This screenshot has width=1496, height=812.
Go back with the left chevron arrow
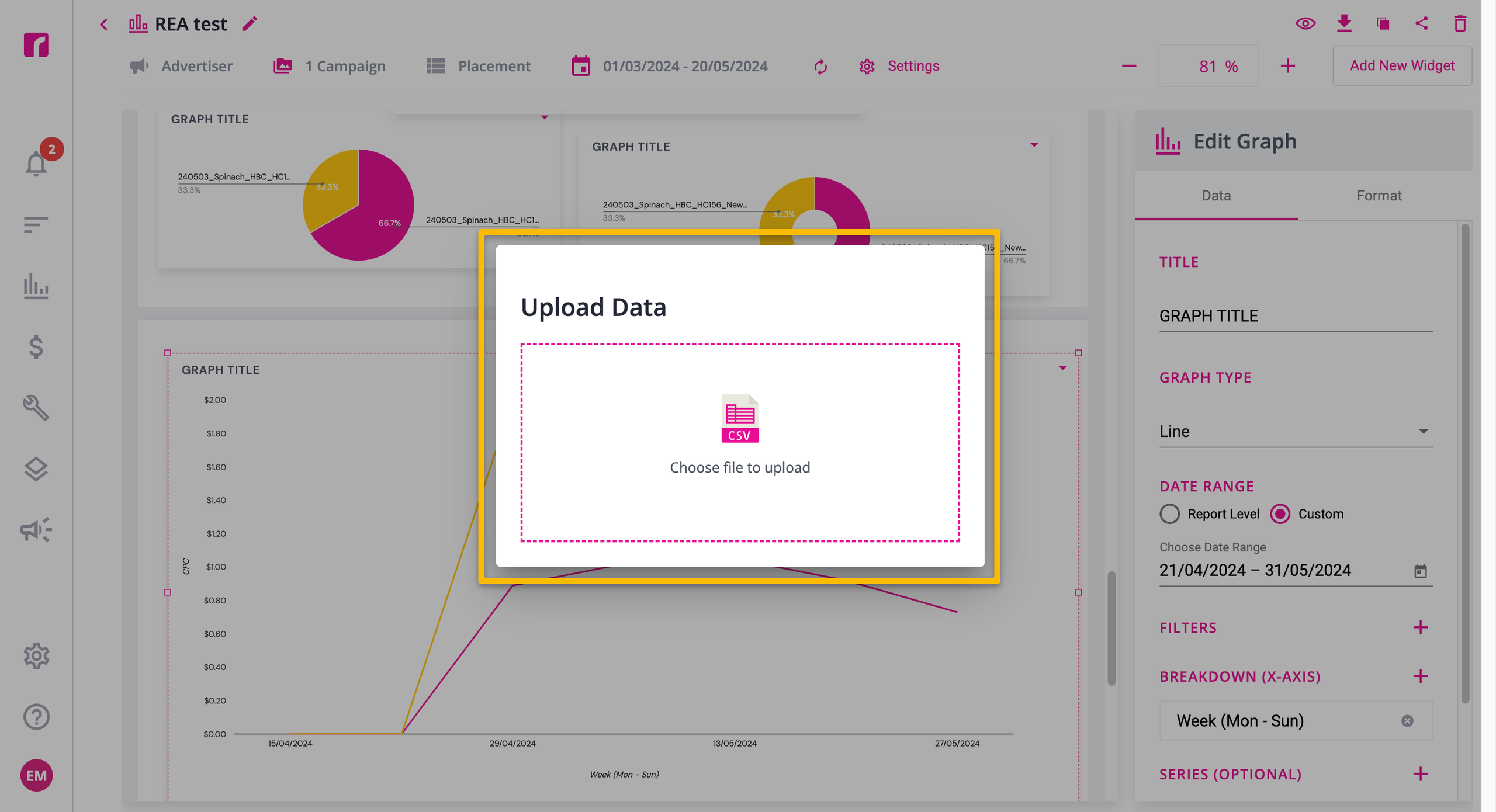(x=103, y=25)
